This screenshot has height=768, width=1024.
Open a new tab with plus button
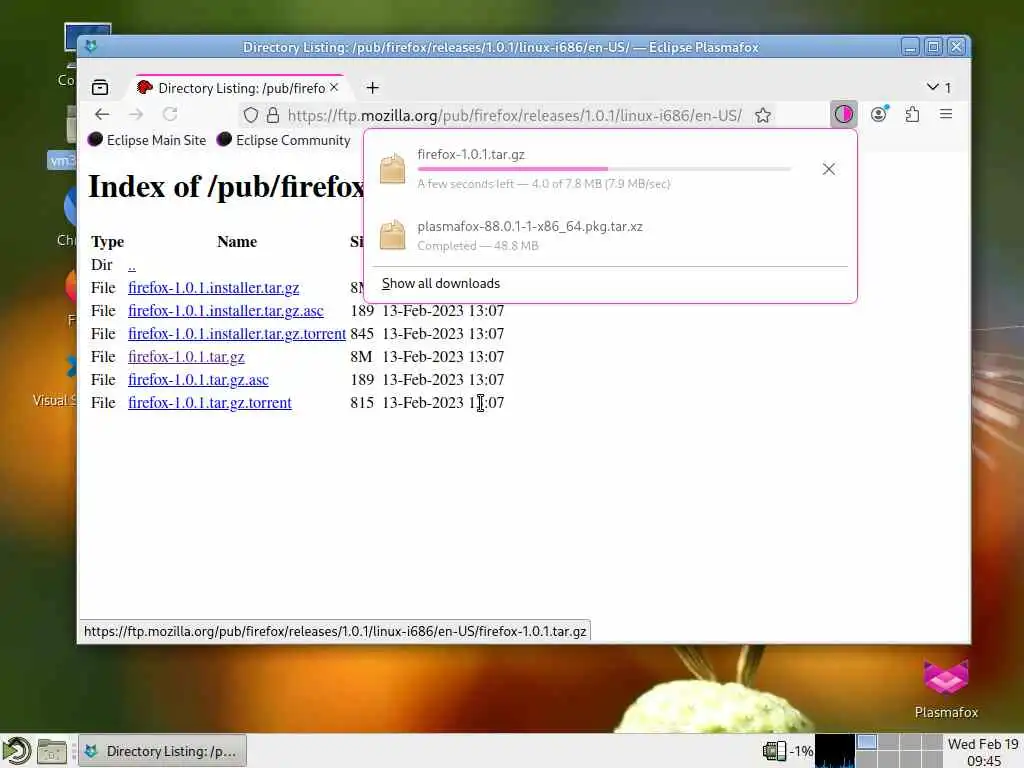point(372,88)
